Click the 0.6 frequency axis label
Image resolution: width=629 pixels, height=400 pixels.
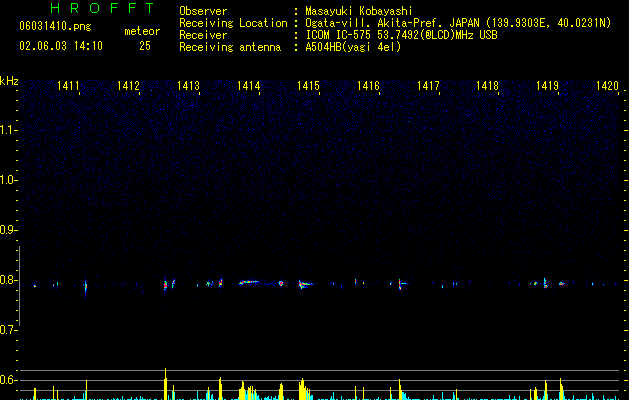[8, 380]
